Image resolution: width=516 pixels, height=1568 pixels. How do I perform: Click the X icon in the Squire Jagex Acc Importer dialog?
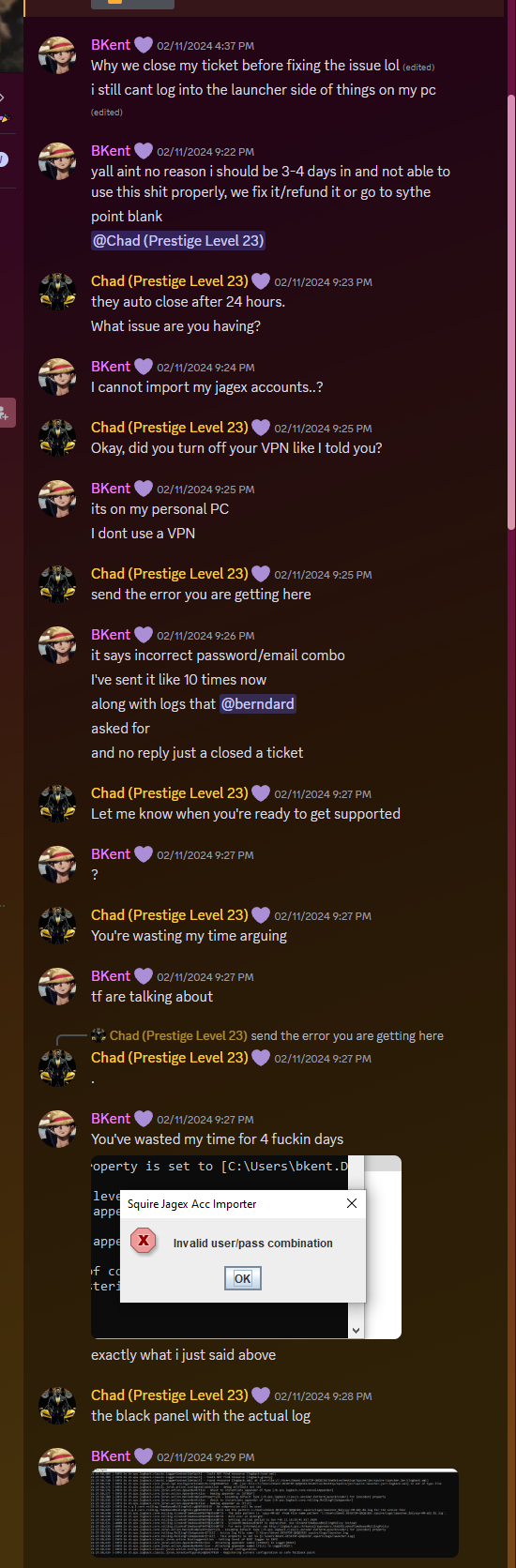pos(351,1203)
